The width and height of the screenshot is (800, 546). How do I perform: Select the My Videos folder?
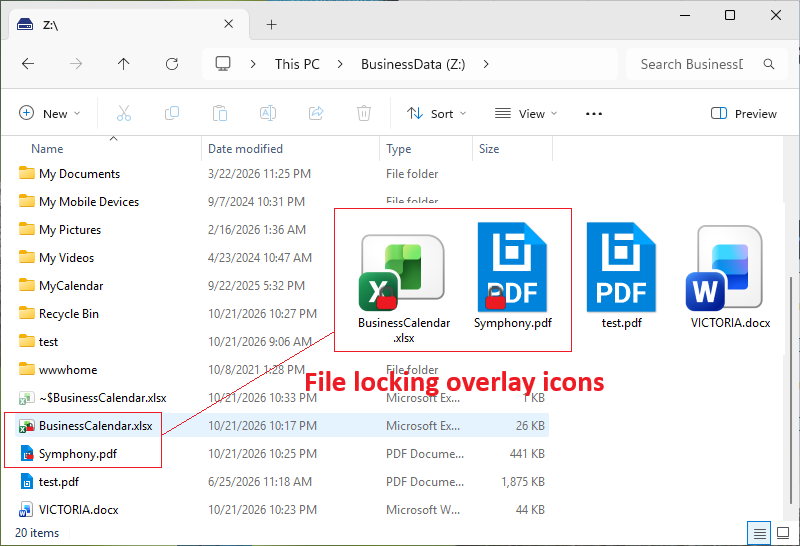tap(66, 258)
